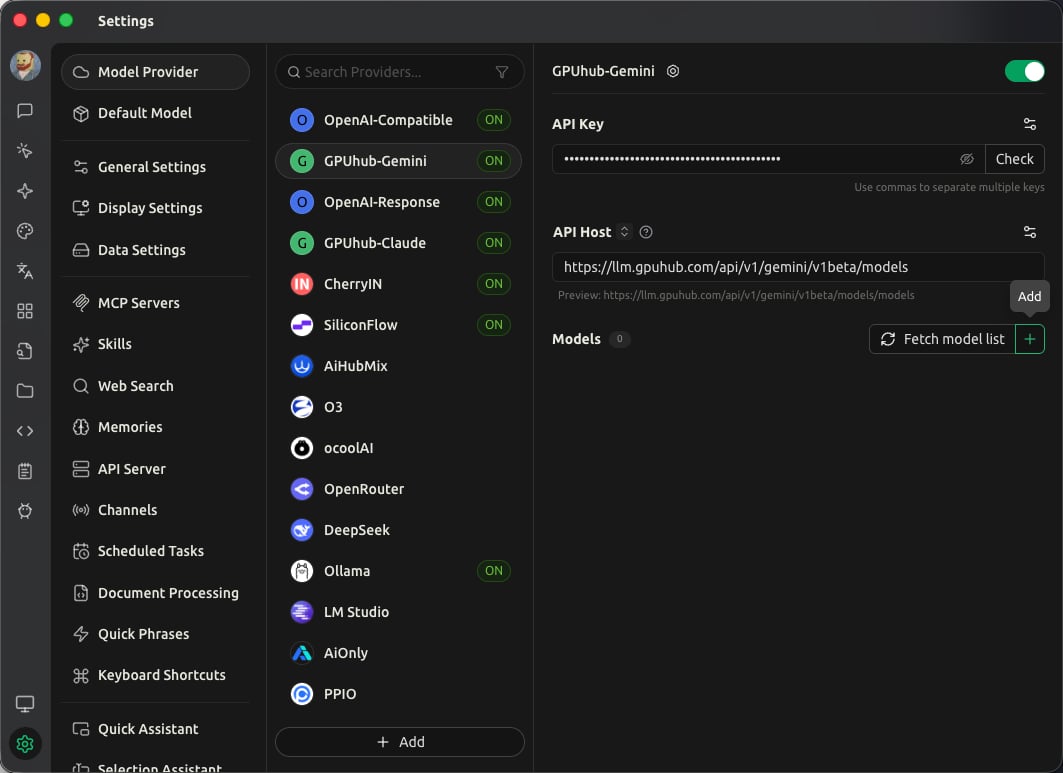
Task: Click the API Host help question icon
Action: 646,232
